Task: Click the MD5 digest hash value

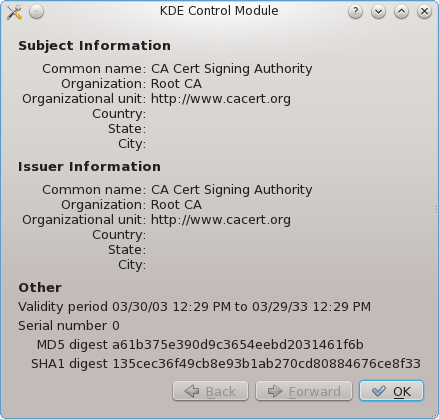Action: pyautogui.click(x=238, y=345)
